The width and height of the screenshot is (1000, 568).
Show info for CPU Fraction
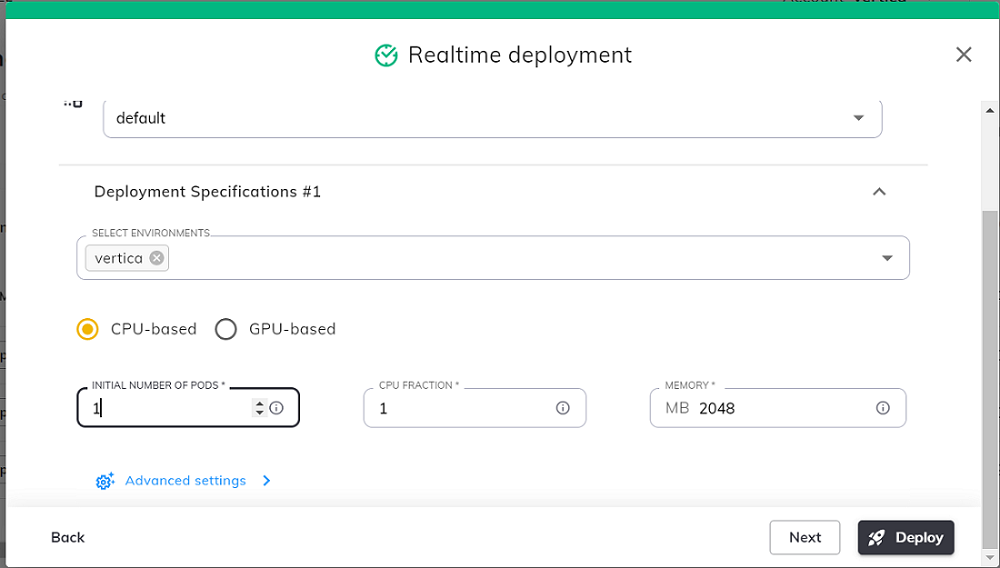point(562,408)
